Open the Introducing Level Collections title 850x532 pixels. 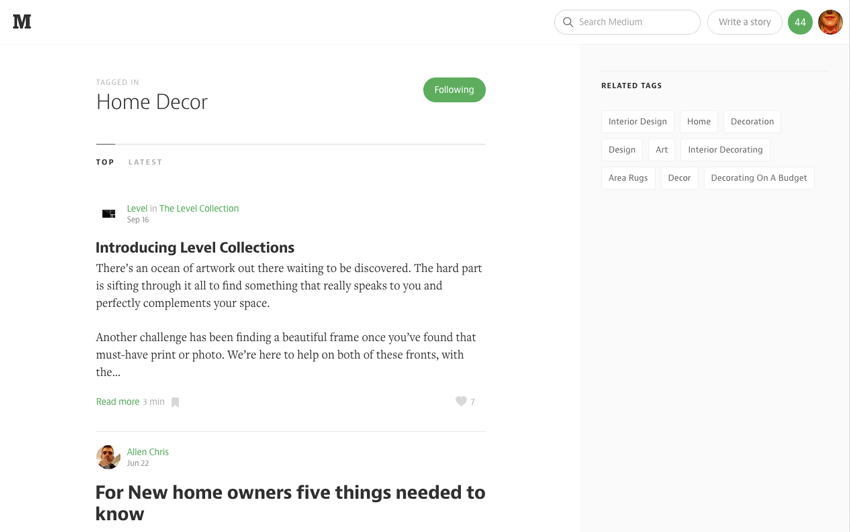click(x=195, y=247)
